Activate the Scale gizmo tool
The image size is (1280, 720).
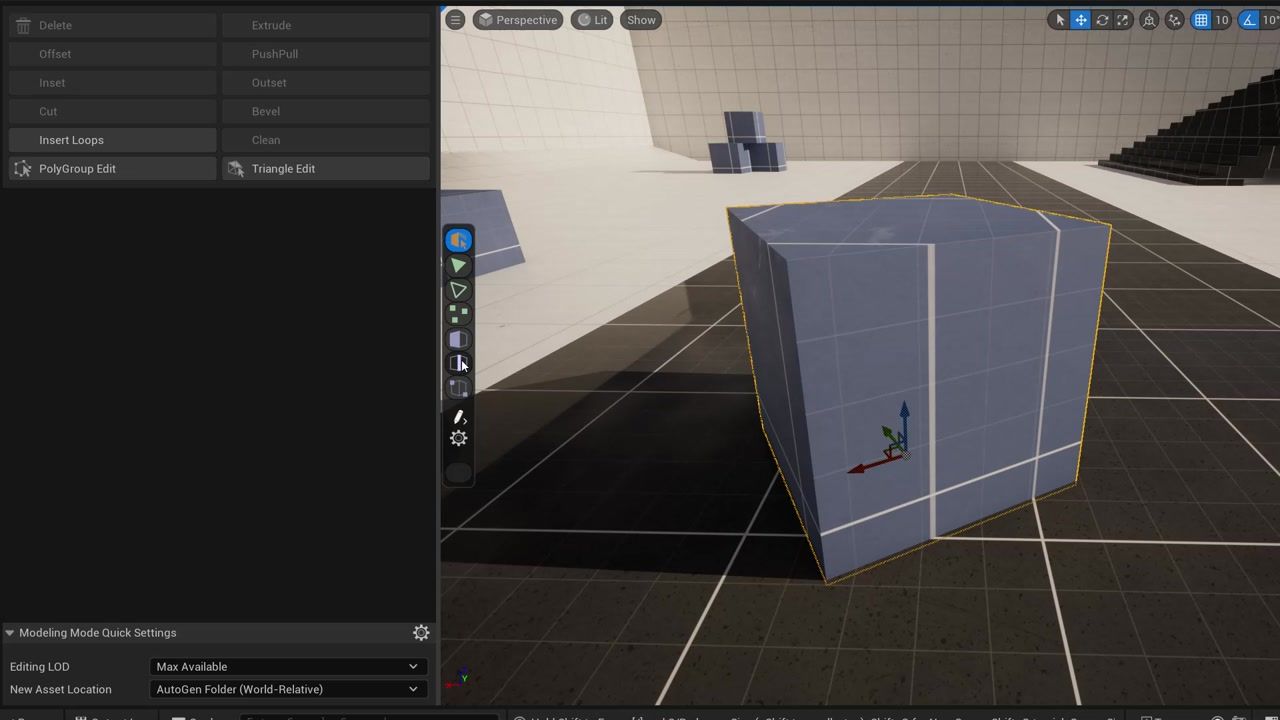(x=1123, y=20)
